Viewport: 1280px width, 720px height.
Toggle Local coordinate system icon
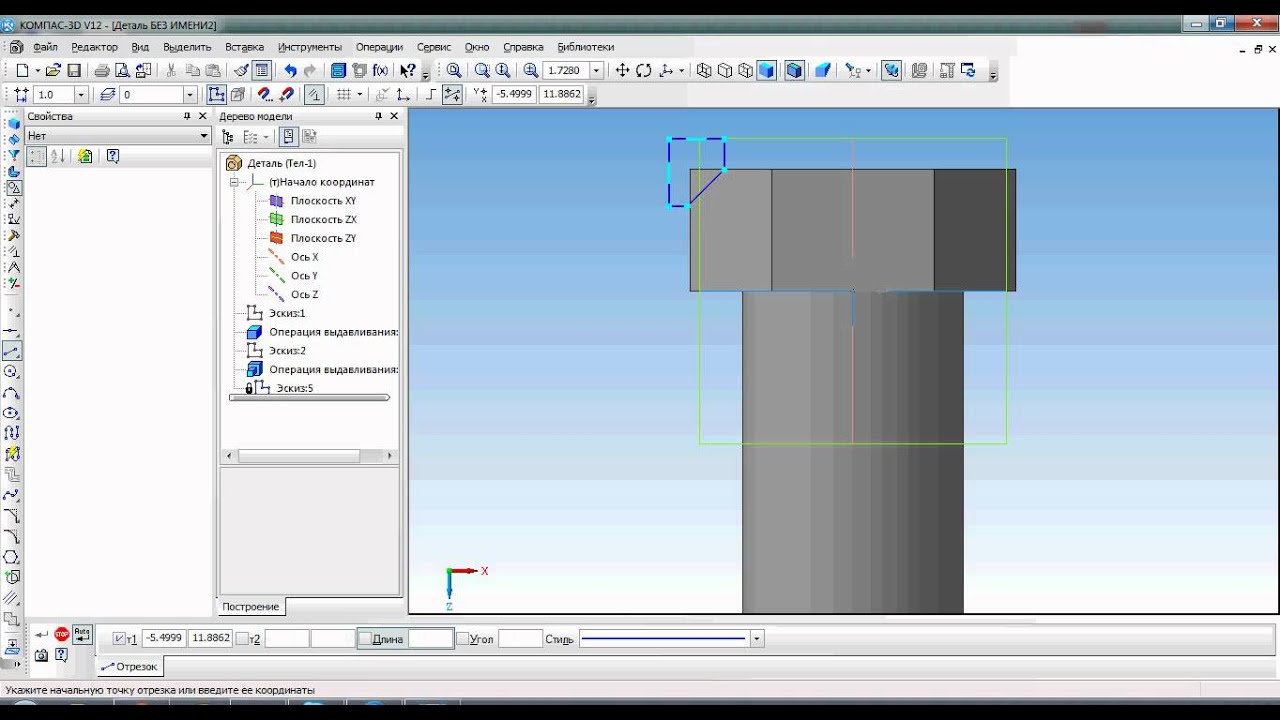(x=403, y=94)
